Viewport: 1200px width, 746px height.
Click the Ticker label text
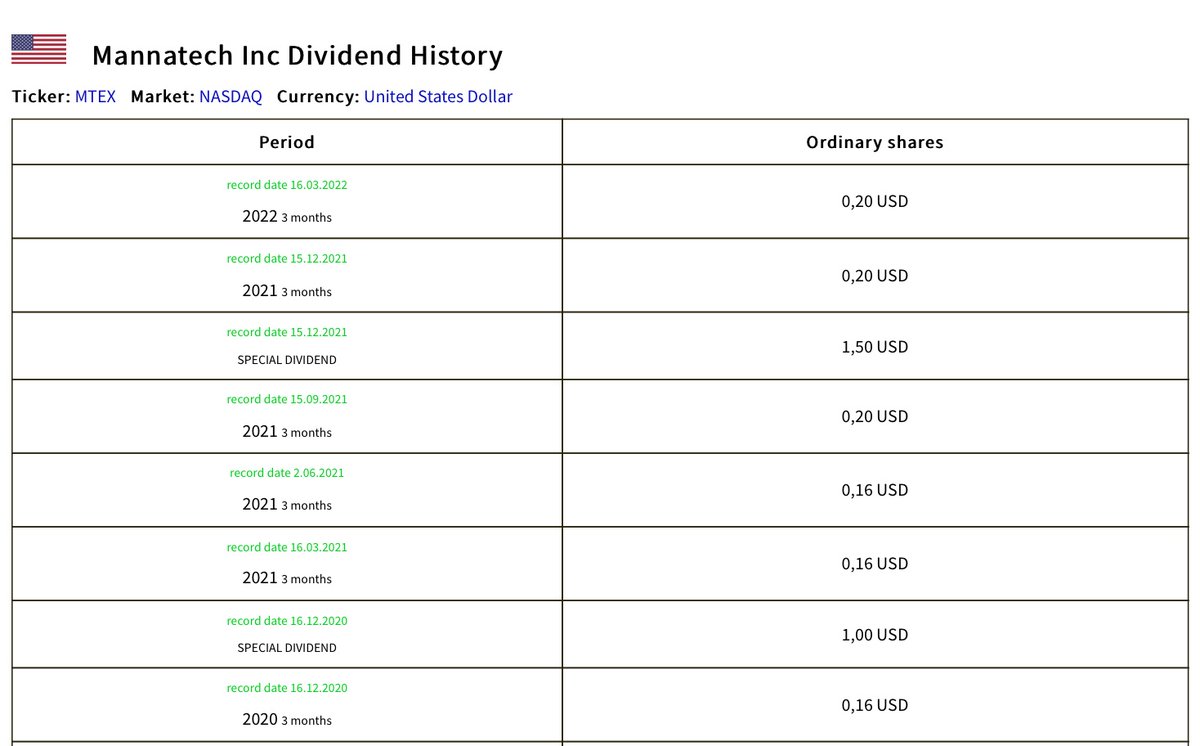click(x=41, y=97)
